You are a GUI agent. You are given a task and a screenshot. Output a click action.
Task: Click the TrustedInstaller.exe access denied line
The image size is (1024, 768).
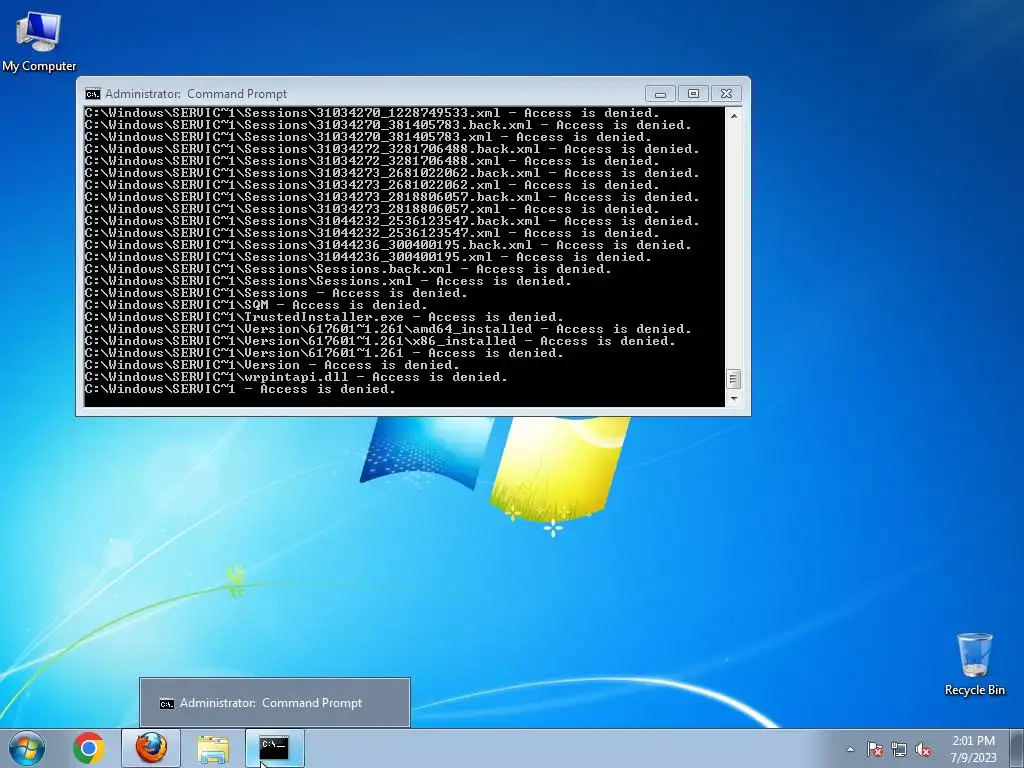tap(324, 317)
